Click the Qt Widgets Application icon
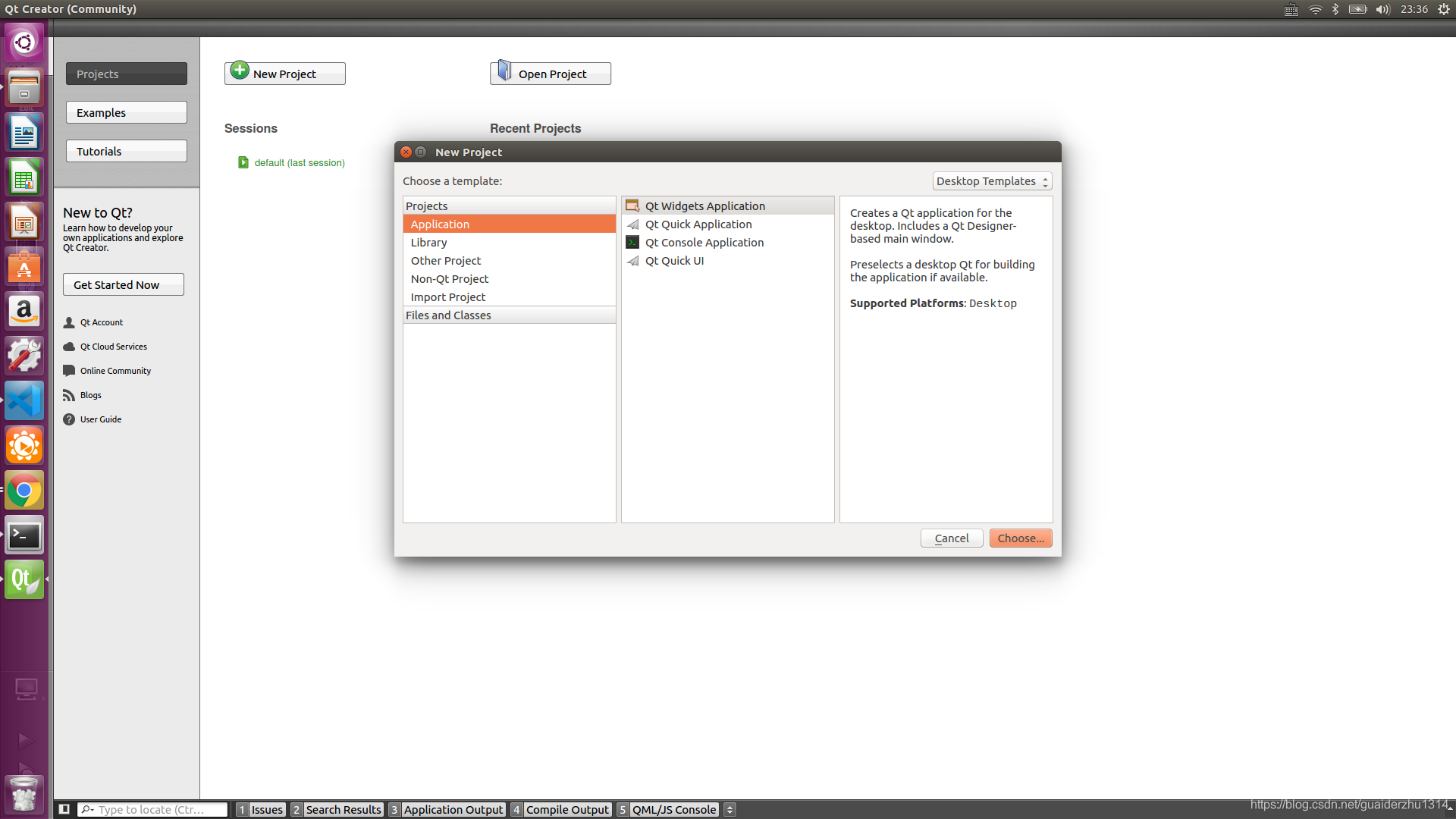The height and width of the screenshot is (819, 1456). click(x=632, y=206)
